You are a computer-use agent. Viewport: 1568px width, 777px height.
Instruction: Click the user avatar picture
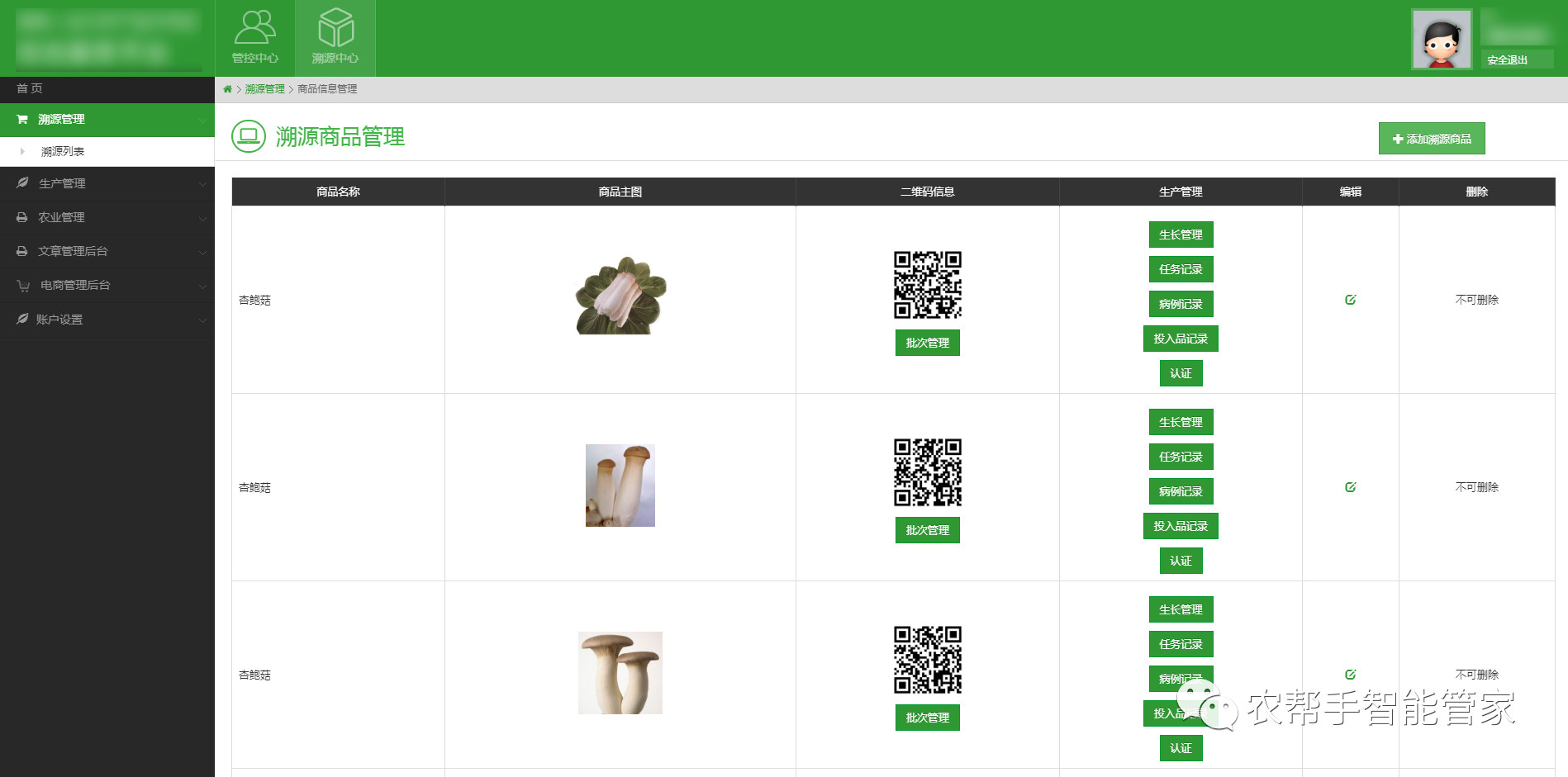coord(1442,39)
